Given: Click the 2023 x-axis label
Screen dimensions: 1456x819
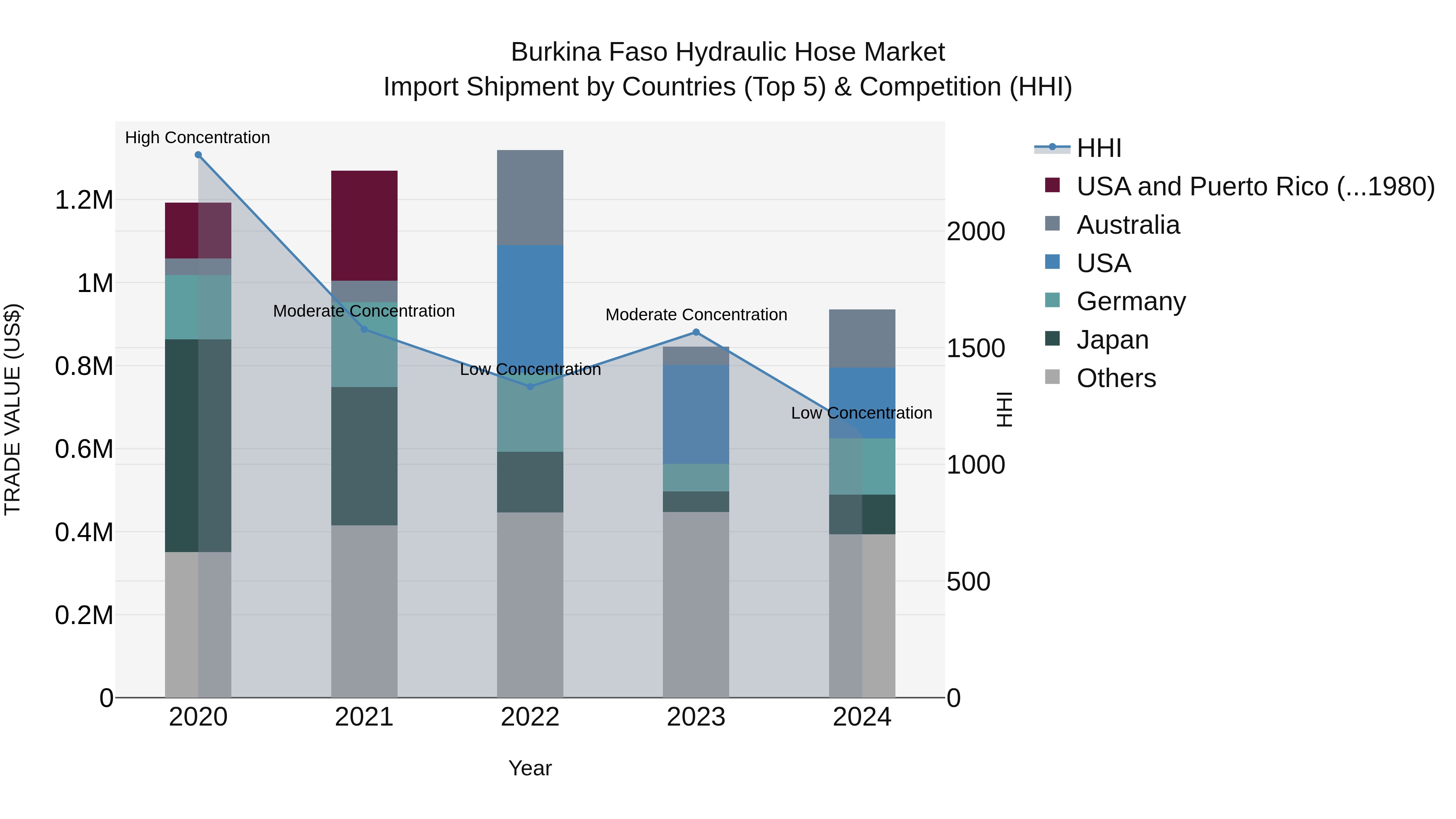Looking at the screenshot, I should pyautogui.click(x=696, y=717).
